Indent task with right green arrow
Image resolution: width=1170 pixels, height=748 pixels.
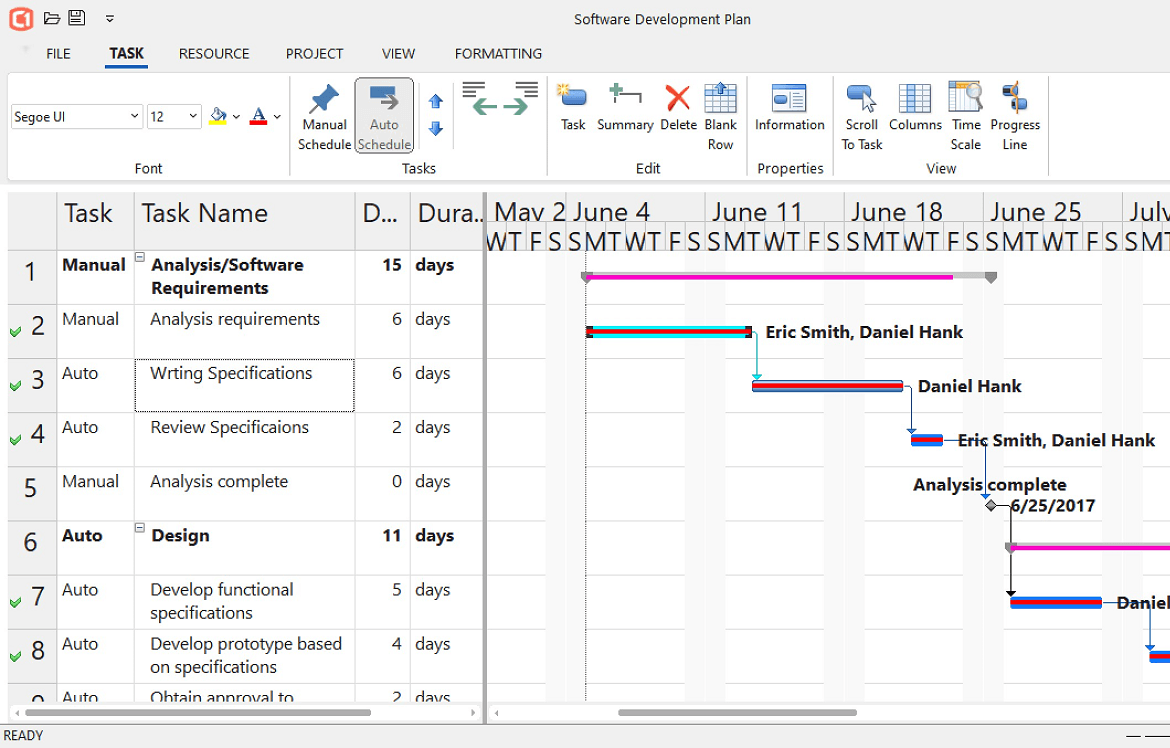520,99
